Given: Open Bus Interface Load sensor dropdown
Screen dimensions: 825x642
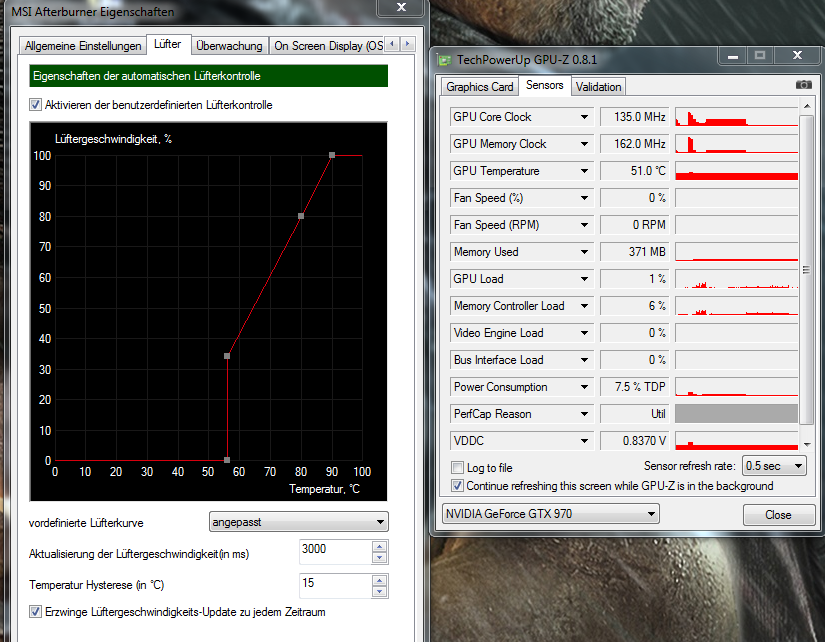Looking at the screenshot, I should tap(584, 360).
